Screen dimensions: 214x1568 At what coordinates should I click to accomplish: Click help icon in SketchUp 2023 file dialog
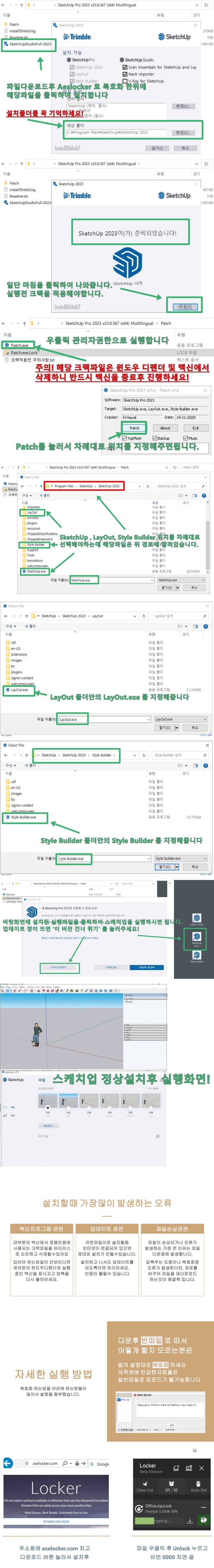tap(204, 495)
